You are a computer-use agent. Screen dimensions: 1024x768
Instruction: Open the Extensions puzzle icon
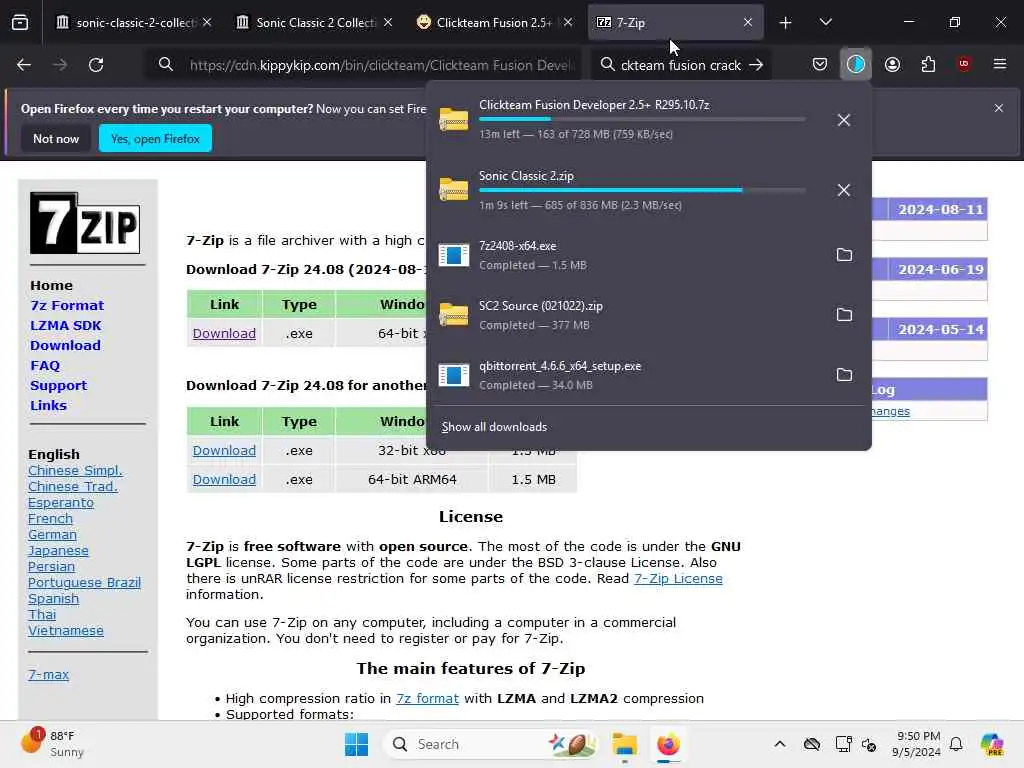click(928, 65)
